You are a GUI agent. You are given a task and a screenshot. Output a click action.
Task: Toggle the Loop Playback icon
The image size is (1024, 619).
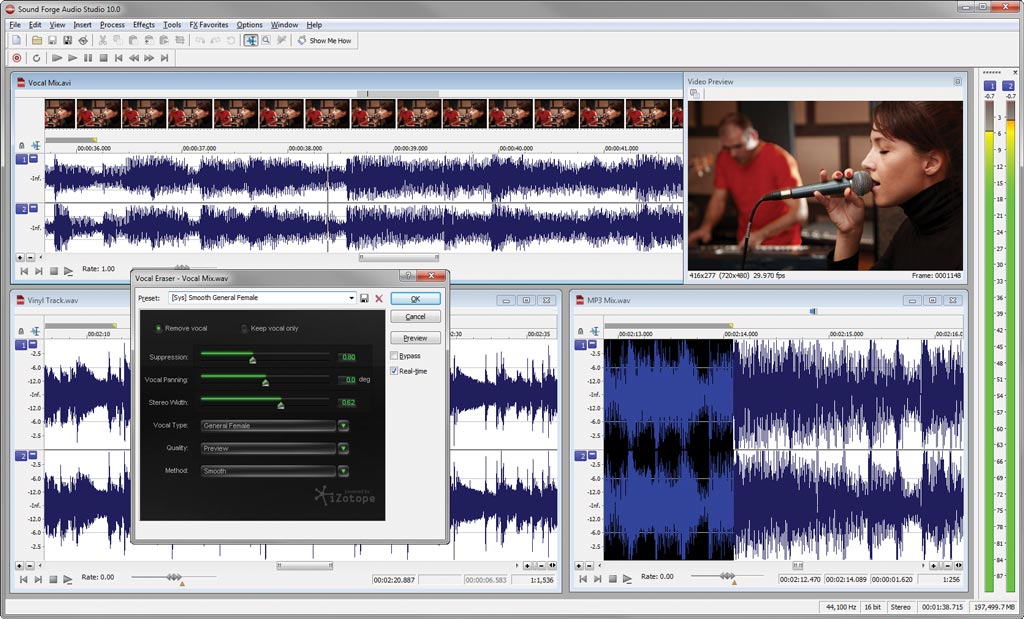click(x=37, y=58)
